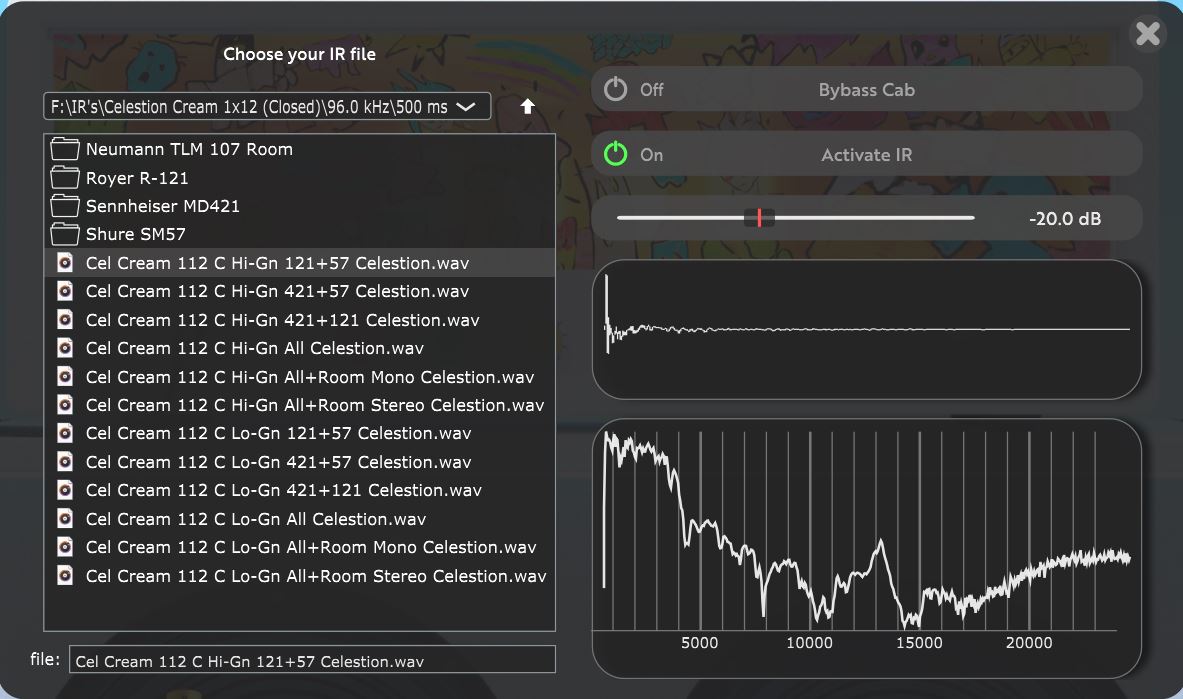This screenshot has height=699, width=1183.
Task: Click the Sennheiser MD421 folder icon
Action: pyautogui.click(x=65, y=205)
